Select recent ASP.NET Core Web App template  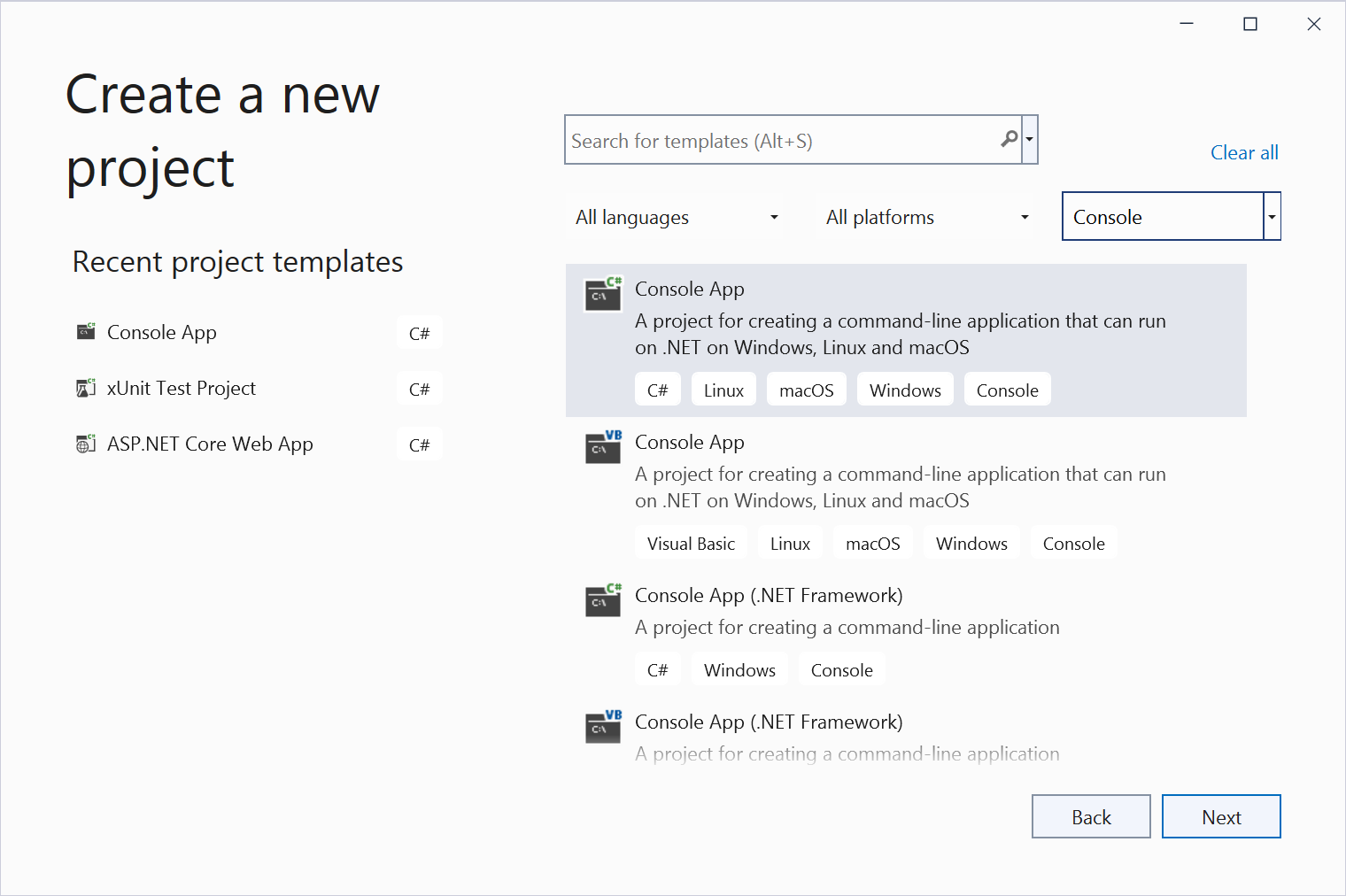pos(210,444)
